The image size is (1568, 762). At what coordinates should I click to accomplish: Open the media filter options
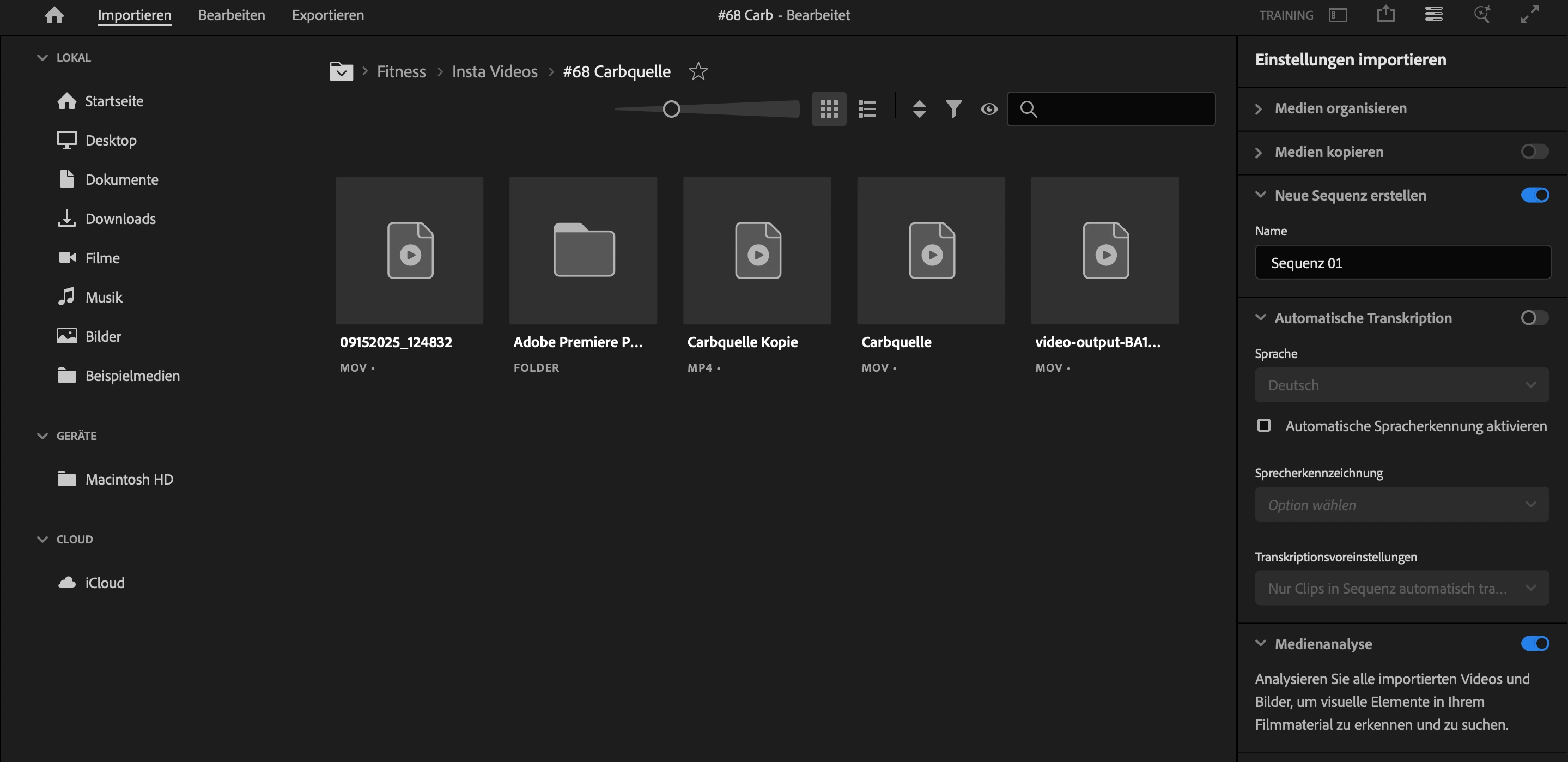click(953, 109)
